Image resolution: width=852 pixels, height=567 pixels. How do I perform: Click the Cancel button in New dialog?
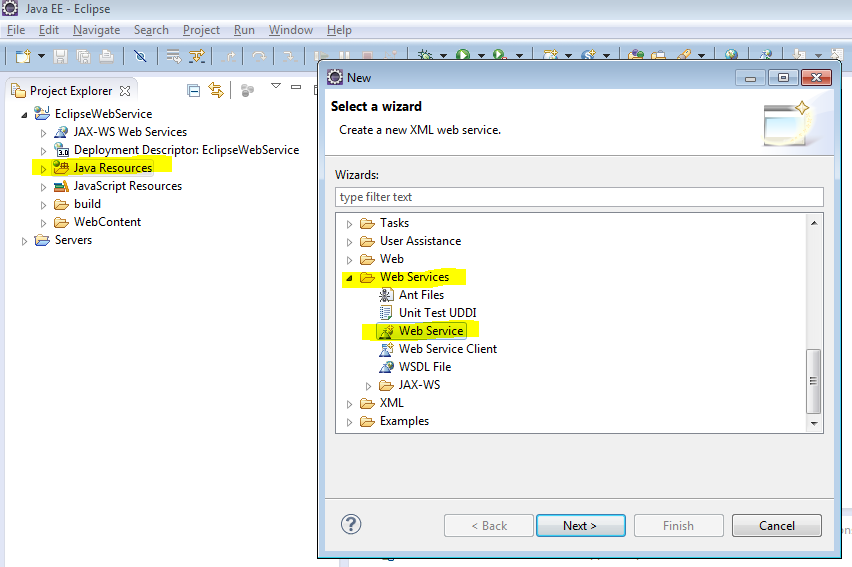click(776, 526)
